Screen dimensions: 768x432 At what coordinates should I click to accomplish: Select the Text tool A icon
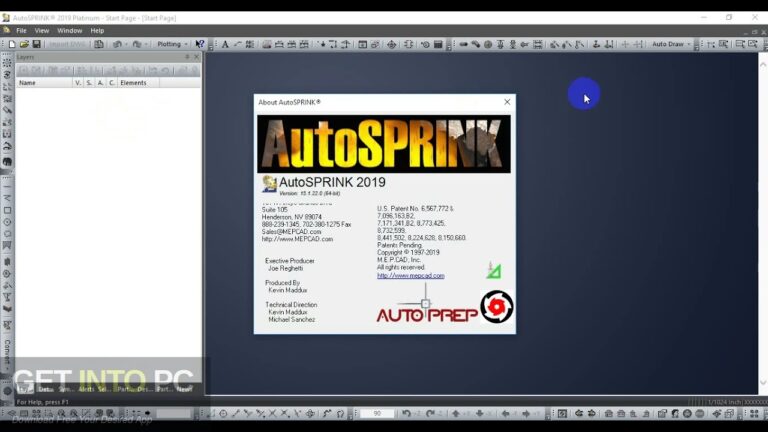(x=225, y=45)
